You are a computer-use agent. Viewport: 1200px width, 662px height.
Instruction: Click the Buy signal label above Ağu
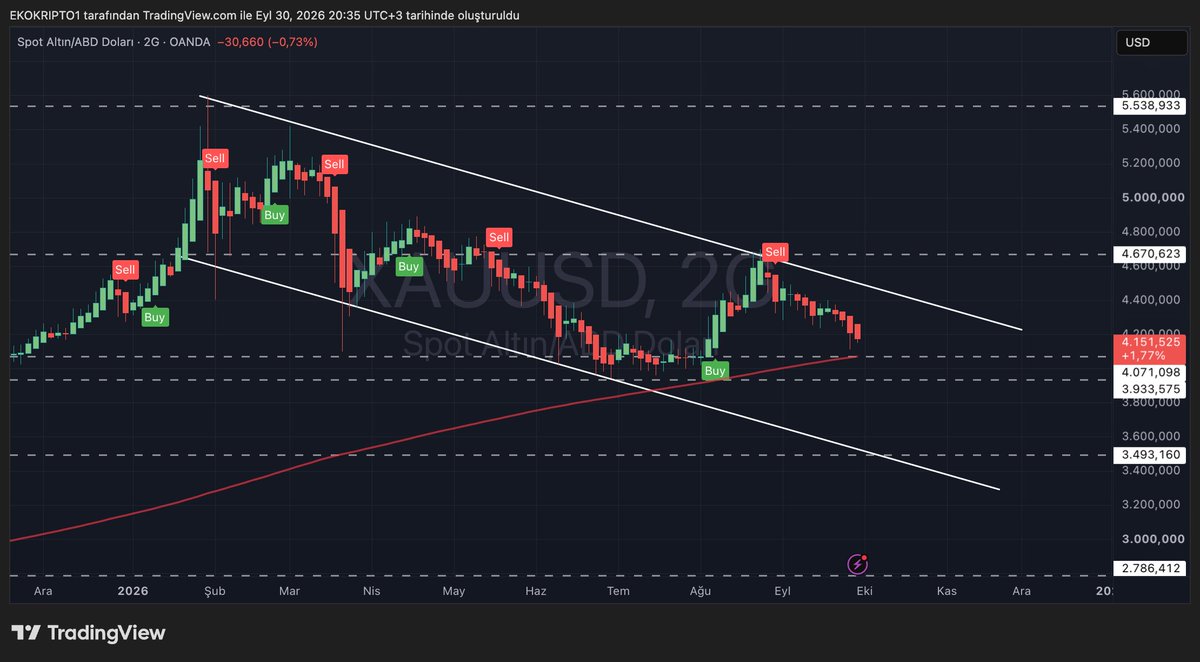tap(715, 371)
